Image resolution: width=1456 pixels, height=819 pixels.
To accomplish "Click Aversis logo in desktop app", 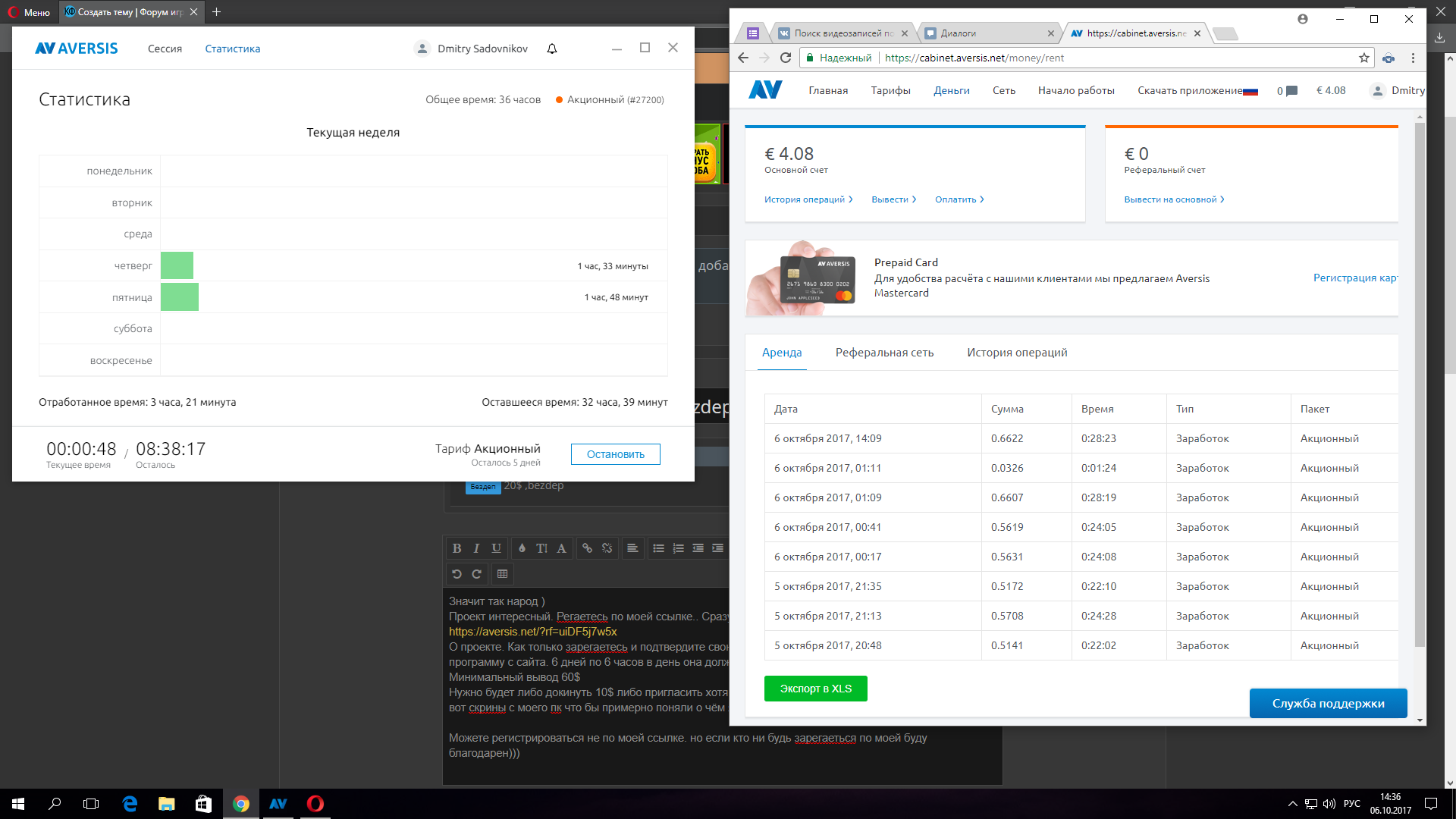I will point(77,49).
